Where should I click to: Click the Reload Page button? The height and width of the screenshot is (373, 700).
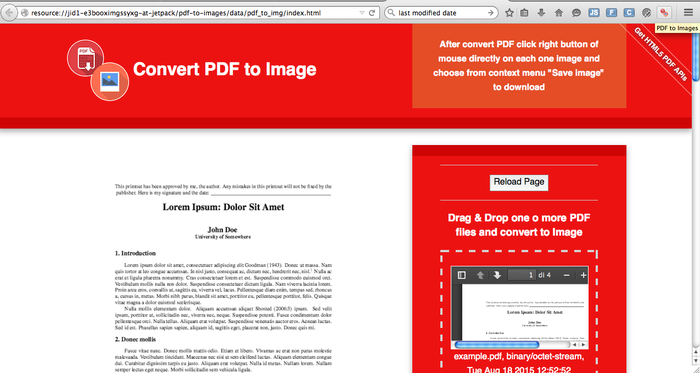[519, 182]
